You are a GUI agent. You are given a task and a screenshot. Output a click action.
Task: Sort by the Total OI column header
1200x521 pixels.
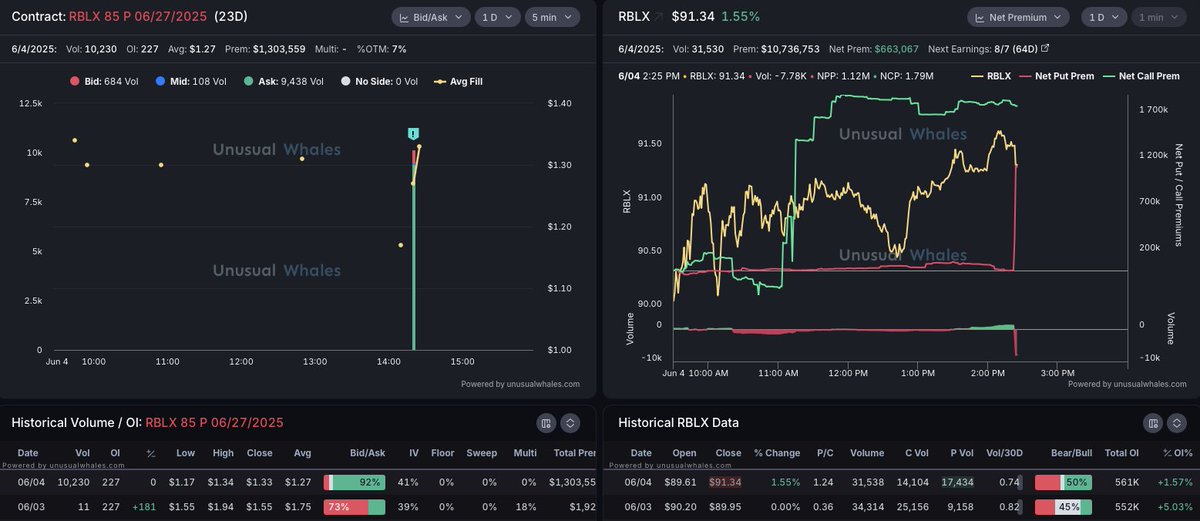pyautogui.click(x=1121, y=453)
